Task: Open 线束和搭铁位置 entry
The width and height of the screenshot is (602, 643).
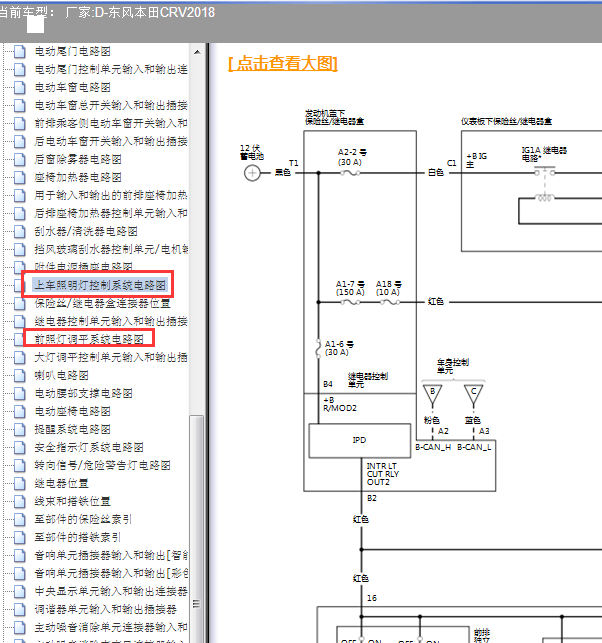Action: (73, 501)
